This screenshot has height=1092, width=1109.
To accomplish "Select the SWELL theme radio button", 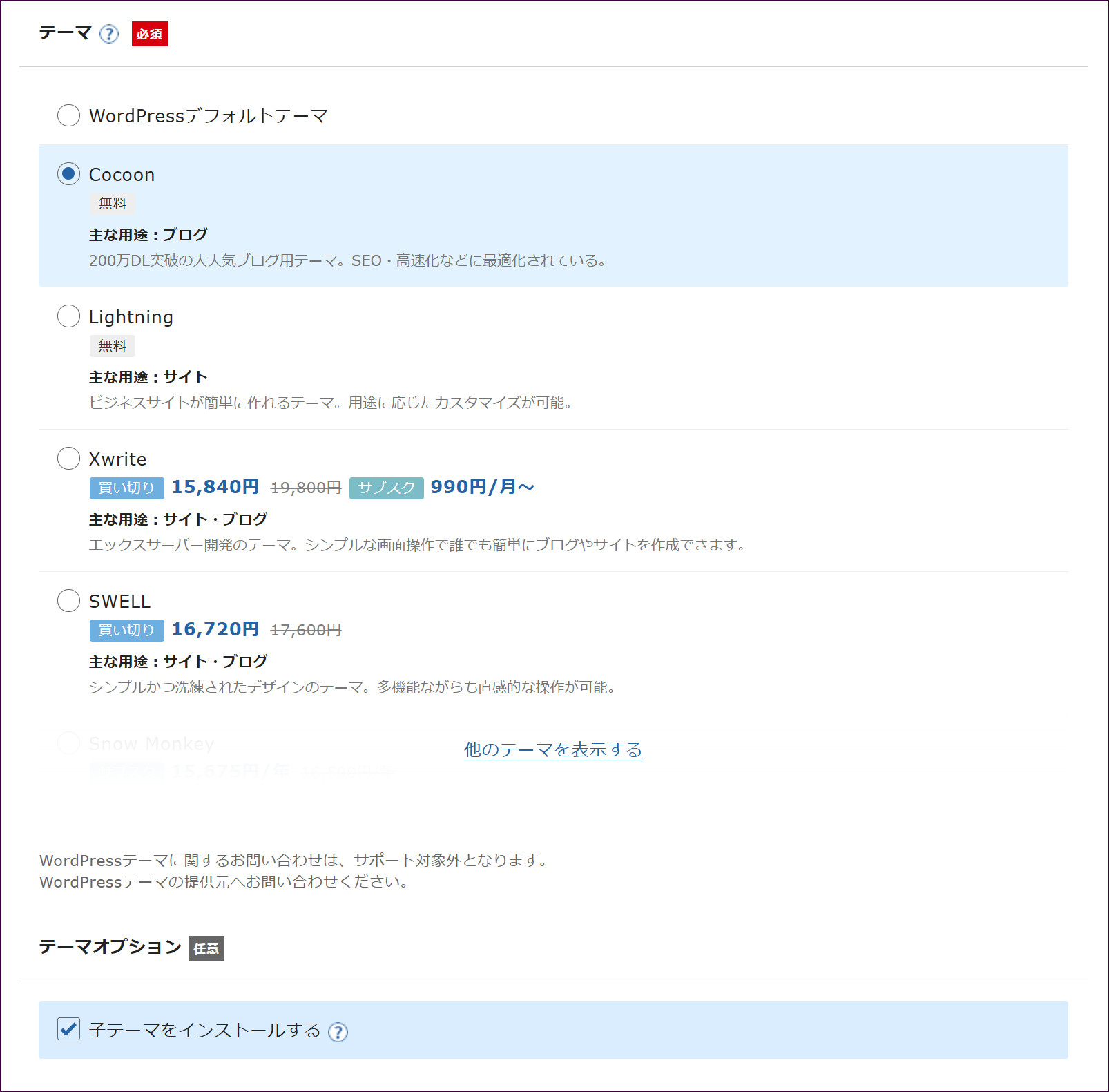I will coord(68,600).
